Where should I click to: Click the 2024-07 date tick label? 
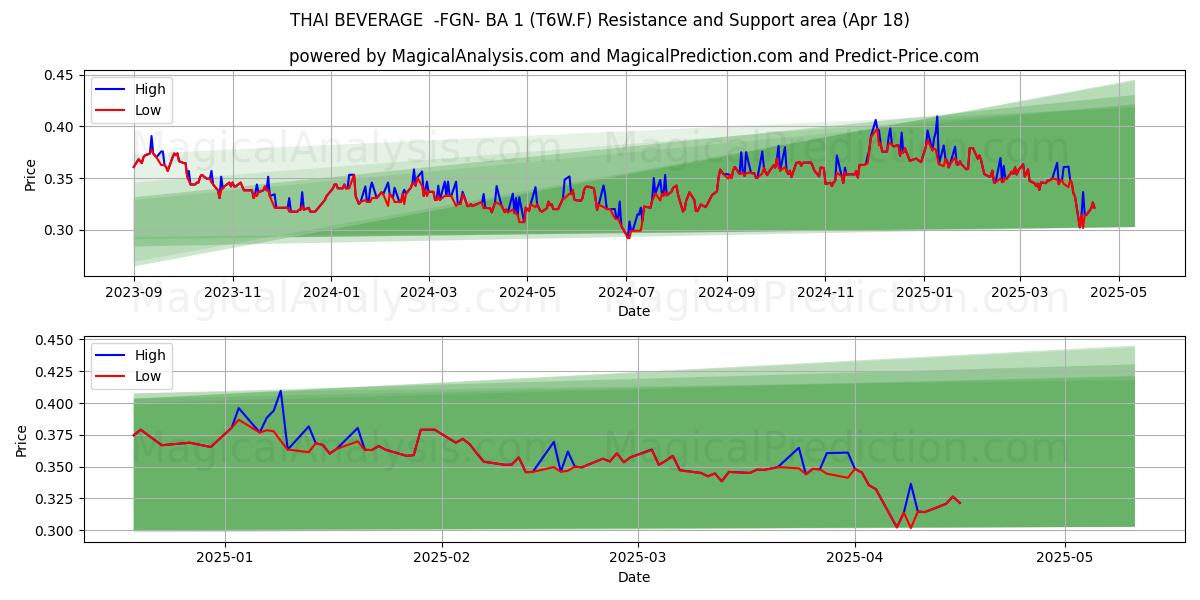tap(626, 292)
